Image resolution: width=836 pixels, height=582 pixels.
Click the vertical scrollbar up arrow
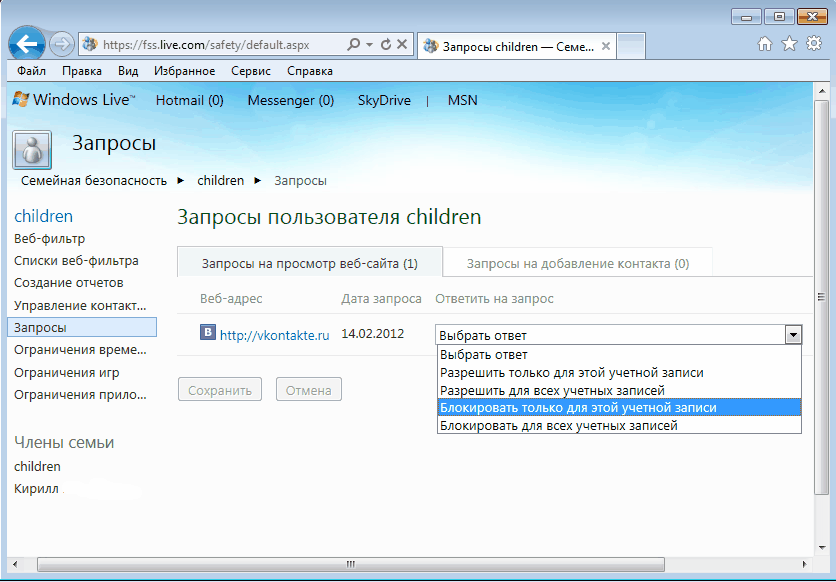click(822, 90)
